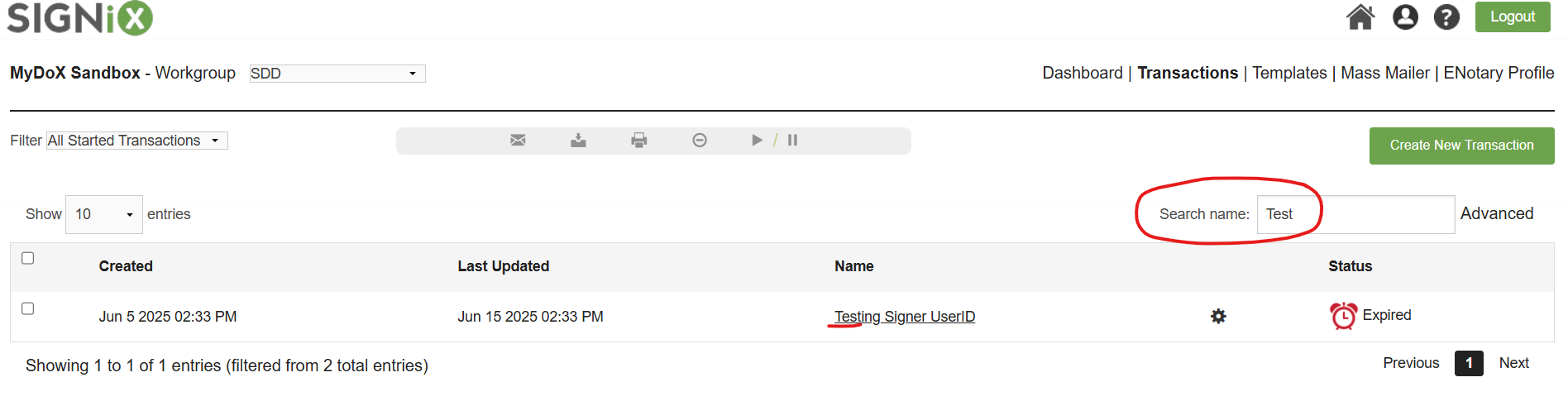Click the home icon in header

coord(1360,17)
